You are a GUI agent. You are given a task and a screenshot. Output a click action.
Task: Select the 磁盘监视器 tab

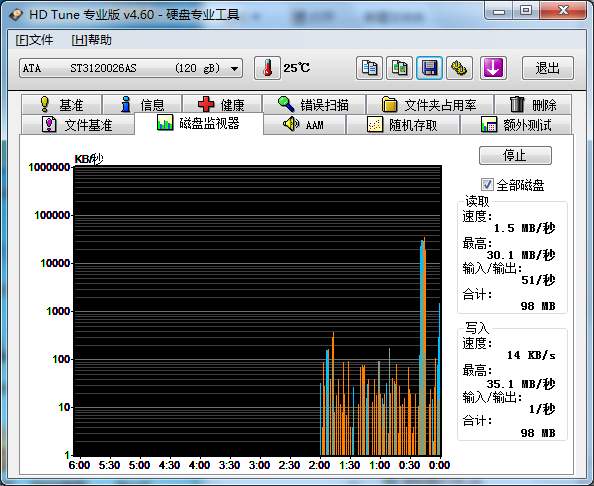coord(199,123)
